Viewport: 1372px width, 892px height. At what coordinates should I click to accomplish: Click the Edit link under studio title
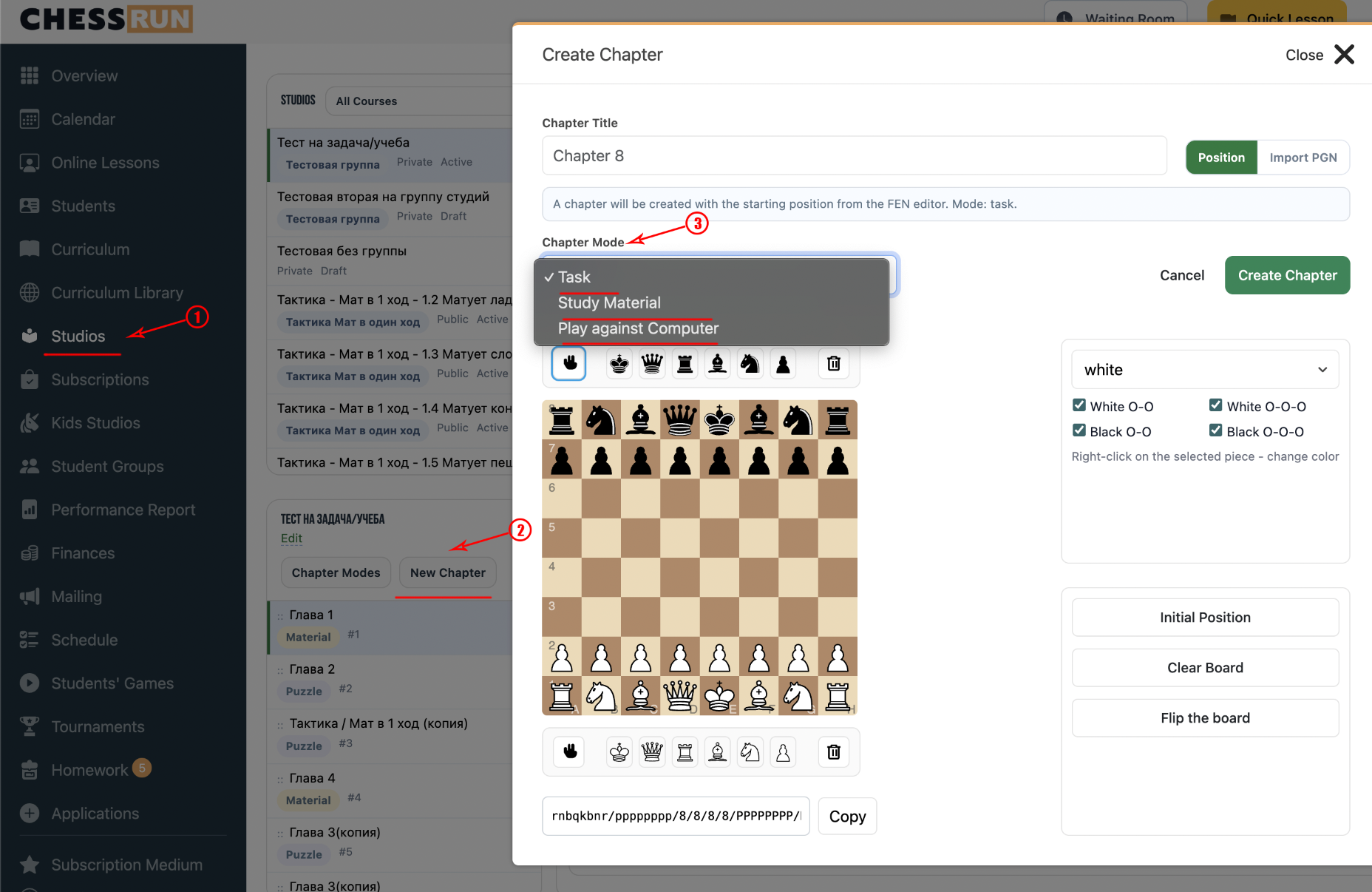291,538
